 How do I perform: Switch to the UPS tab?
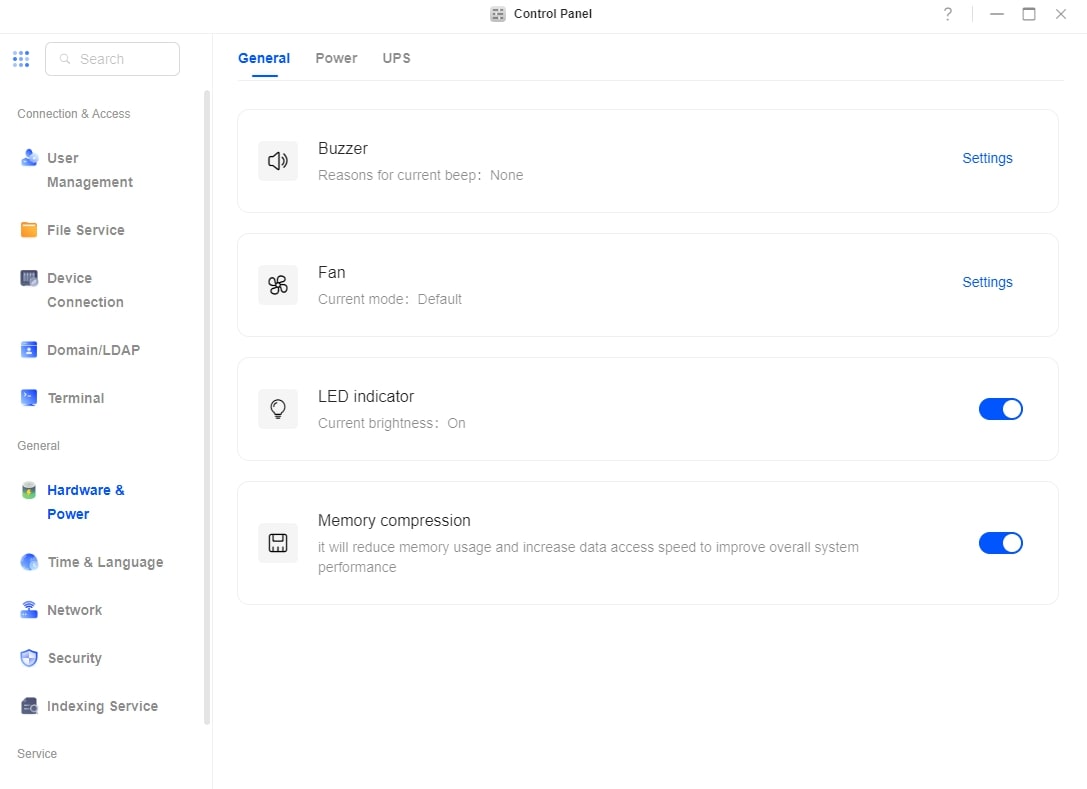point(396,58)
